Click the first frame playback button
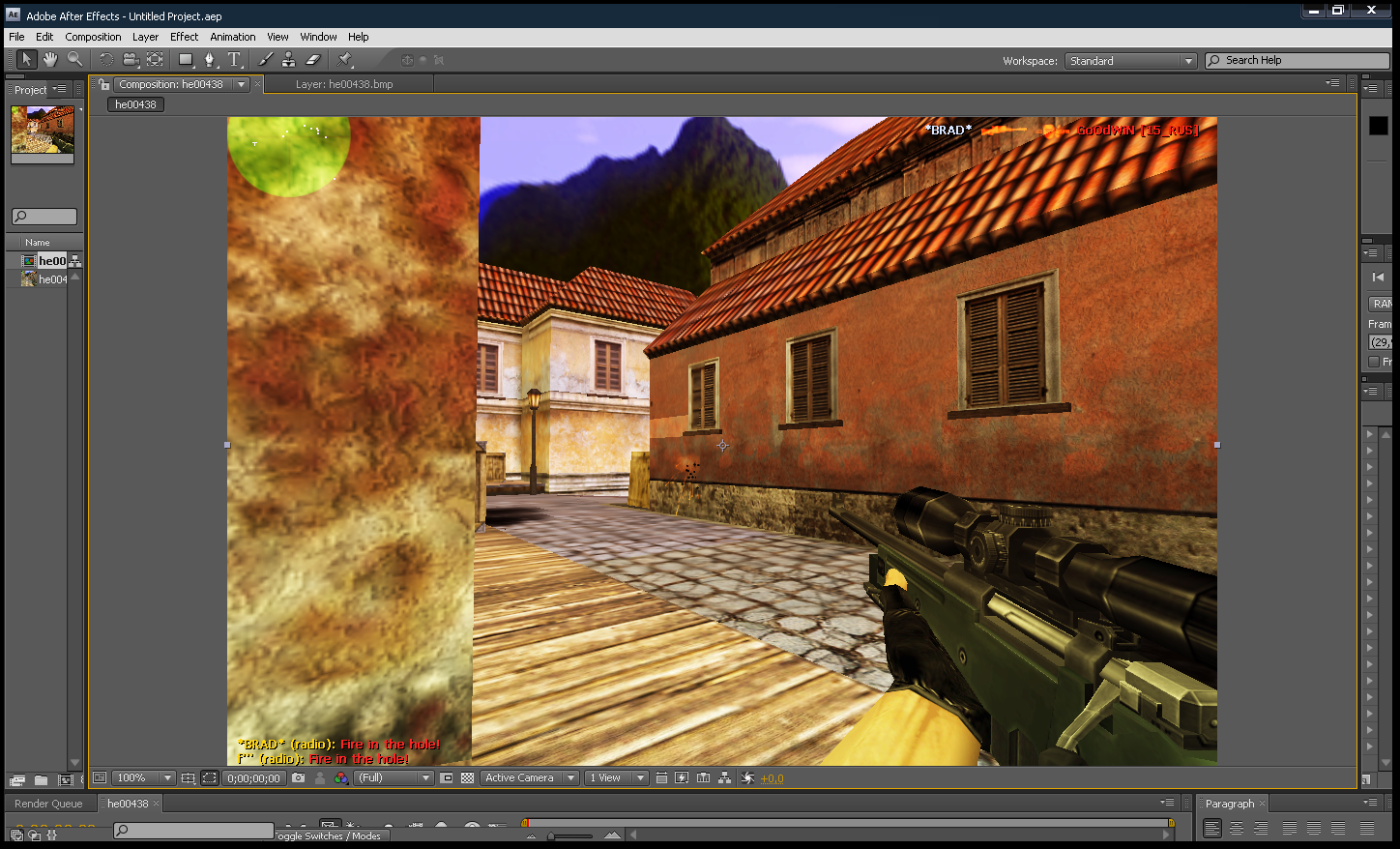The height and width of the screenshot is (849, 1400). click(x=1379, y=278)
